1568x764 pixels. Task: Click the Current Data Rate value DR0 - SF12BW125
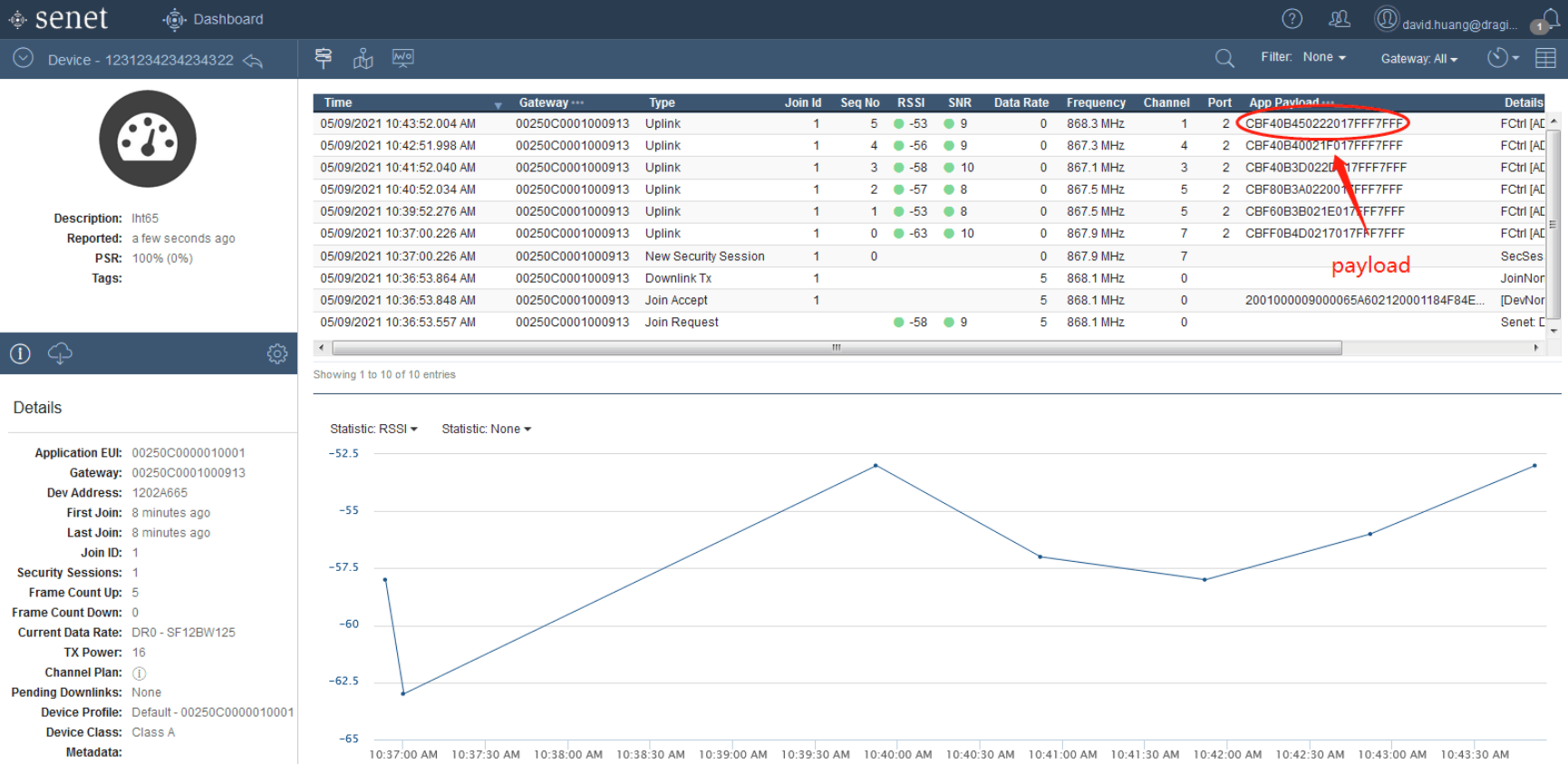pyautogui.click(x=184, y=633)
